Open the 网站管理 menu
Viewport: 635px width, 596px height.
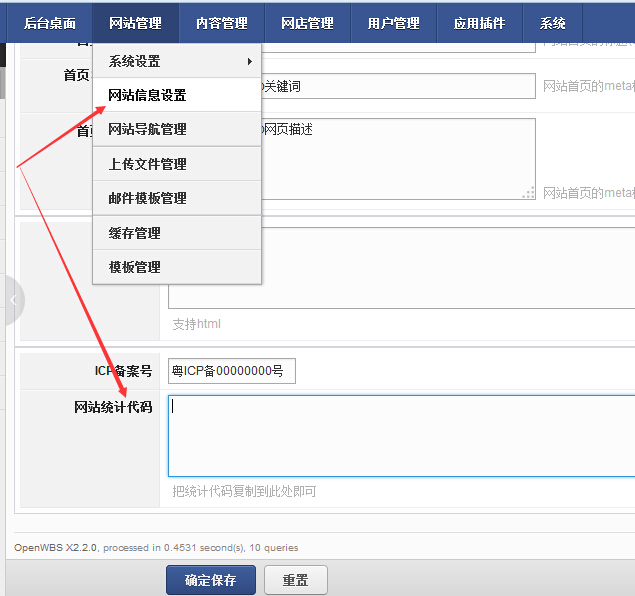(135, 23)
